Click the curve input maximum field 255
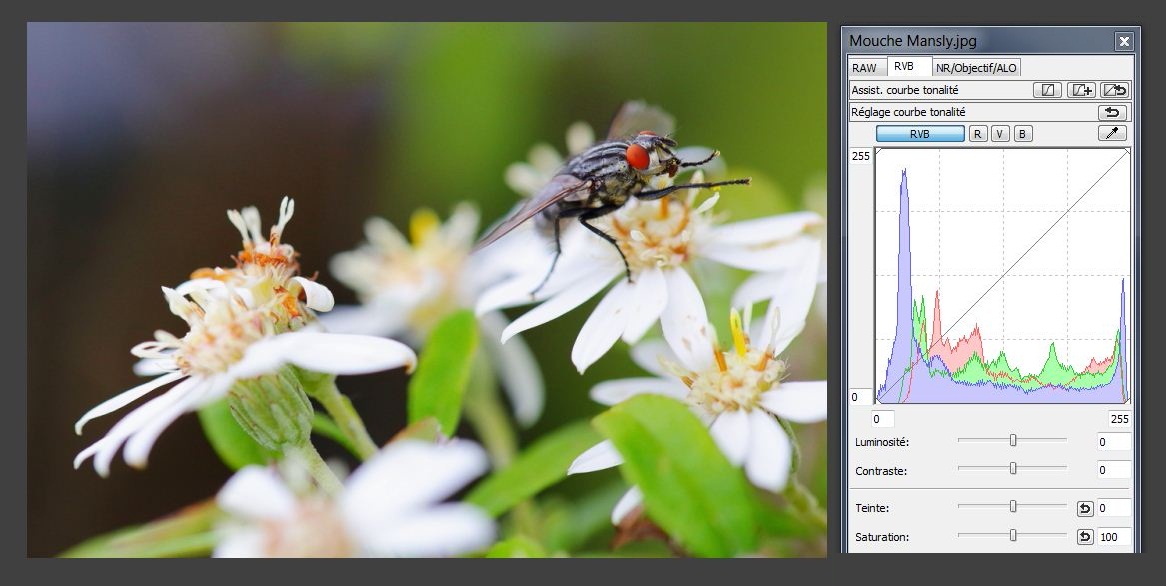The width and height of the screenshot is (1166, 586). coord(1119,419)
